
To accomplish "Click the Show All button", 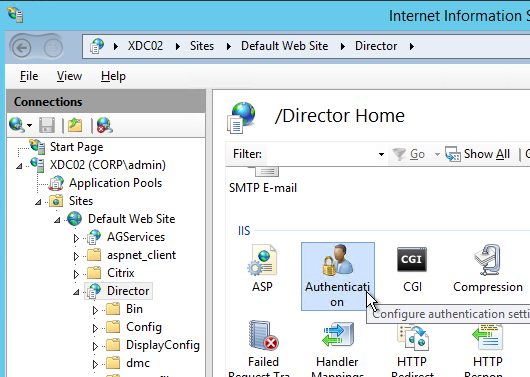I will pyautogui.click(x=477, y=154).
